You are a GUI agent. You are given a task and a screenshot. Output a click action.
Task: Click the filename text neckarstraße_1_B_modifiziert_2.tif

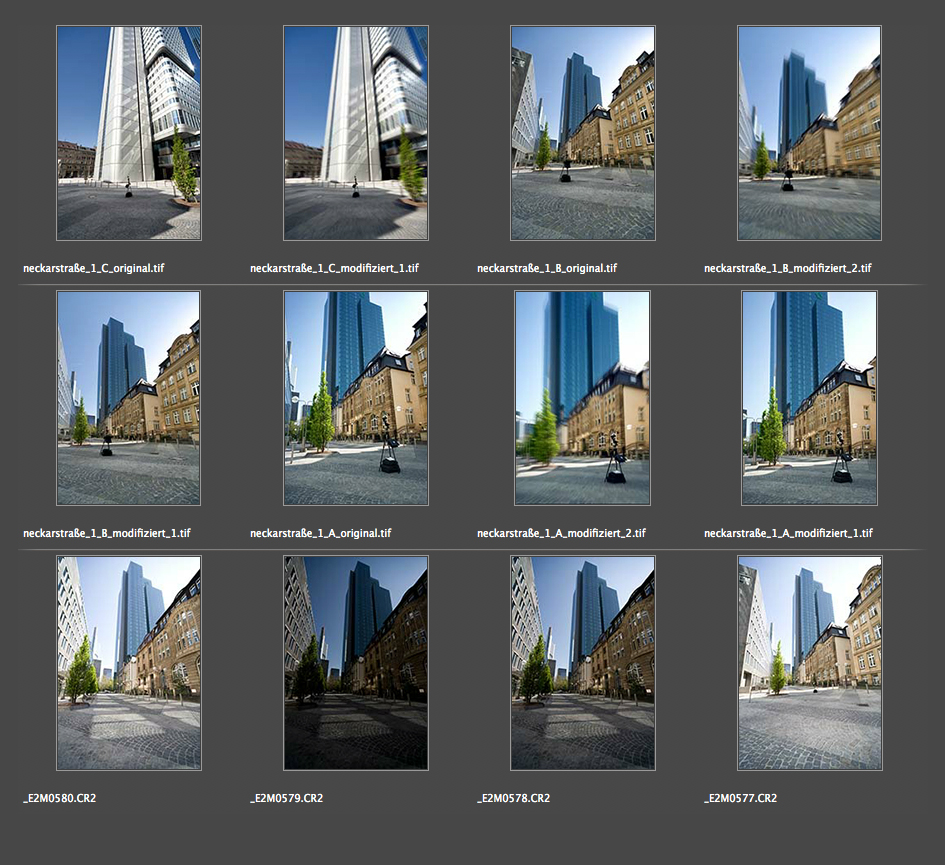click(x=788, y=268)
